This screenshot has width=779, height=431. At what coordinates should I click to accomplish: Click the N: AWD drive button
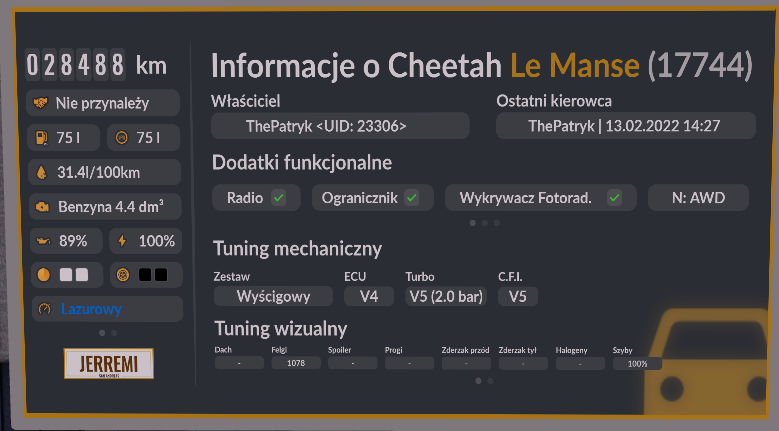click(698, 198)
